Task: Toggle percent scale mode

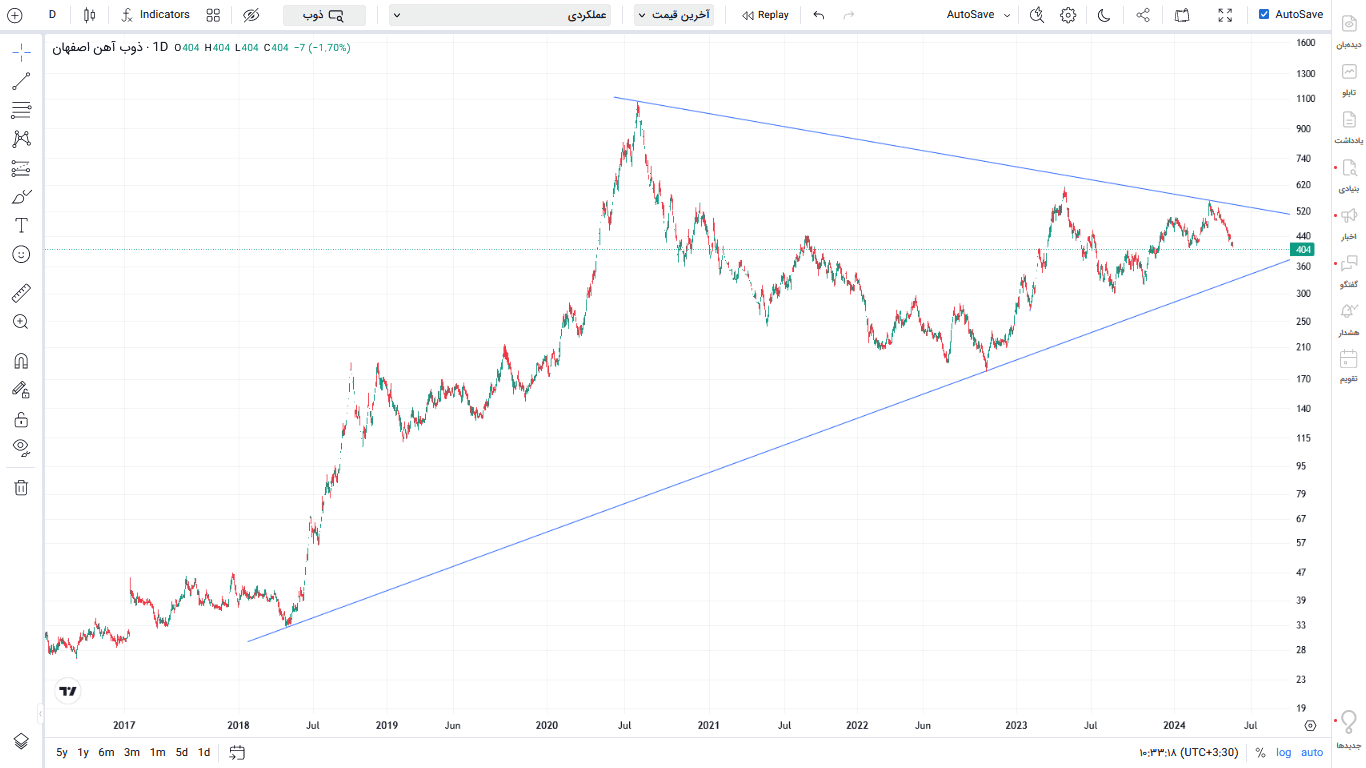Action: tap(1260, 752)
